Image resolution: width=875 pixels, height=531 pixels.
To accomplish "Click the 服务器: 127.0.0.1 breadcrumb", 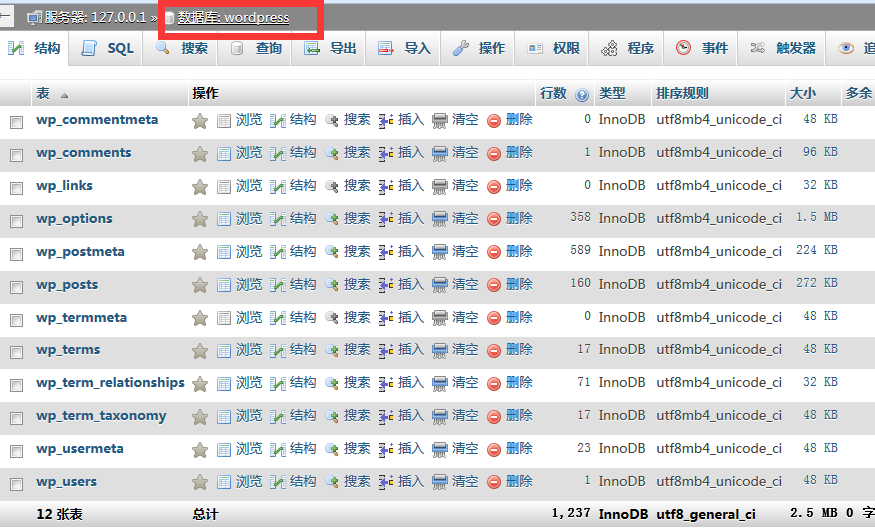I will pos(95,18).
